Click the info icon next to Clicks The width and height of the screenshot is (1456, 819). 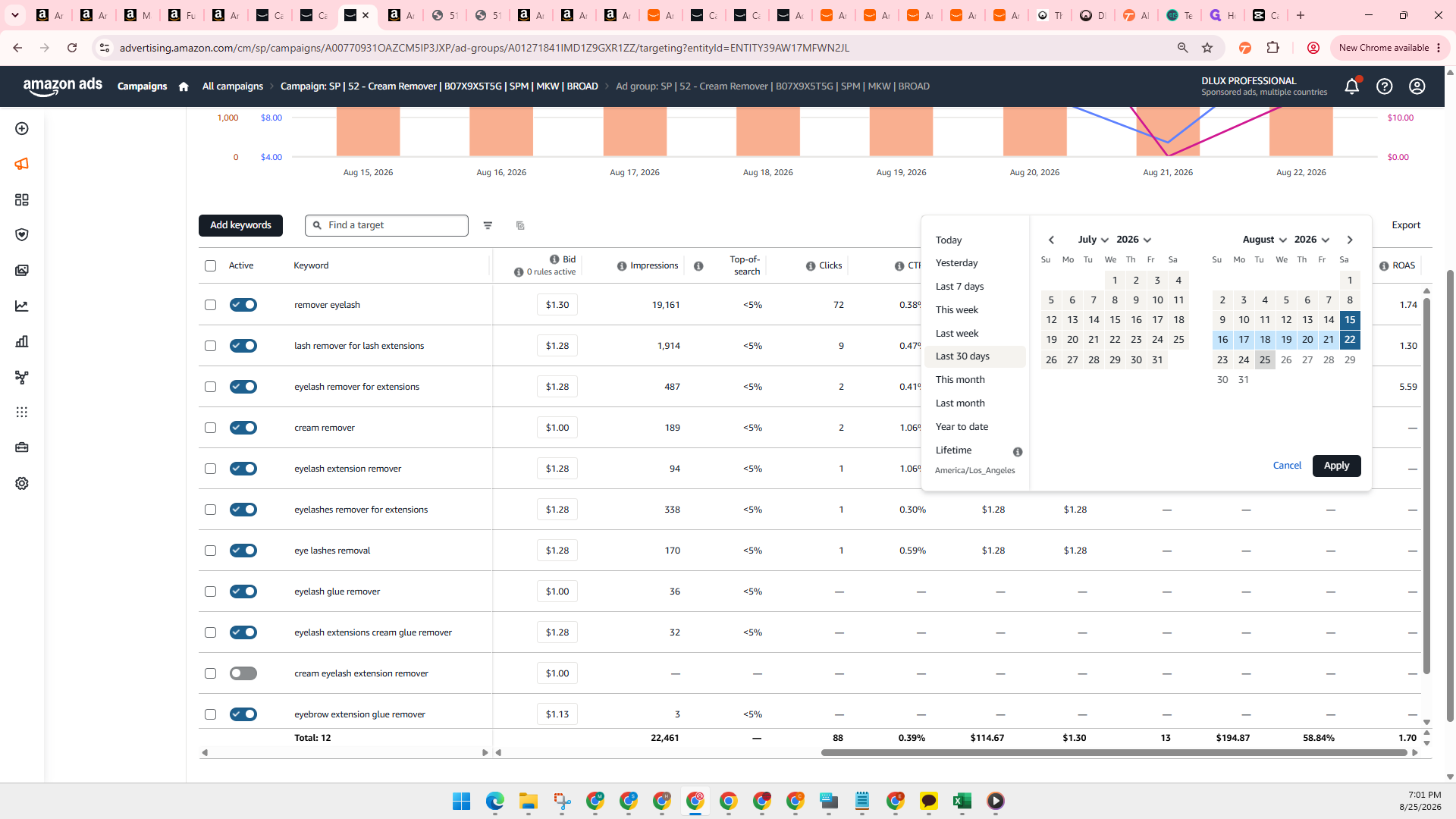pos(811,266)
